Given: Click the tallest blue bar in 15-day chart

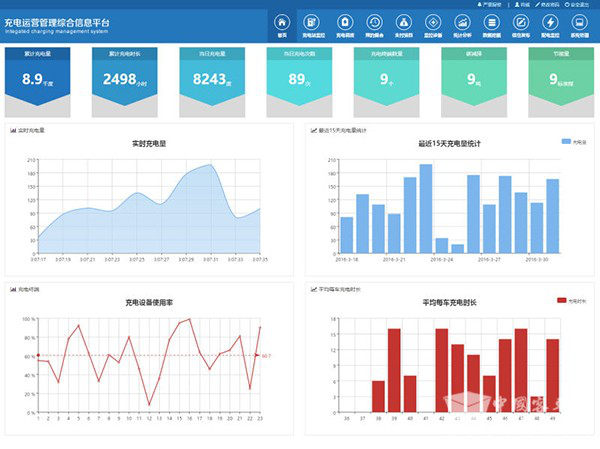Looking at the screenshot, I should point(425,207).
